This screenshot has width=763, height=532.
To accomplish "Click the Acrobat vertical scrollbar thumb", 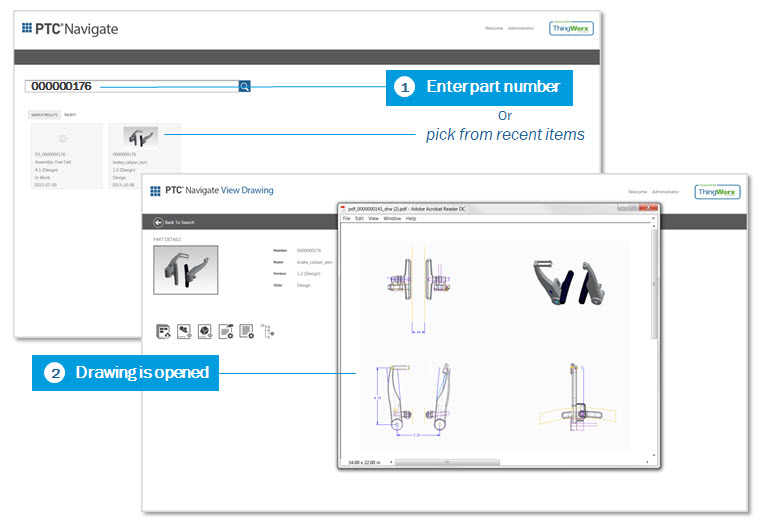I will pos(654,284).
